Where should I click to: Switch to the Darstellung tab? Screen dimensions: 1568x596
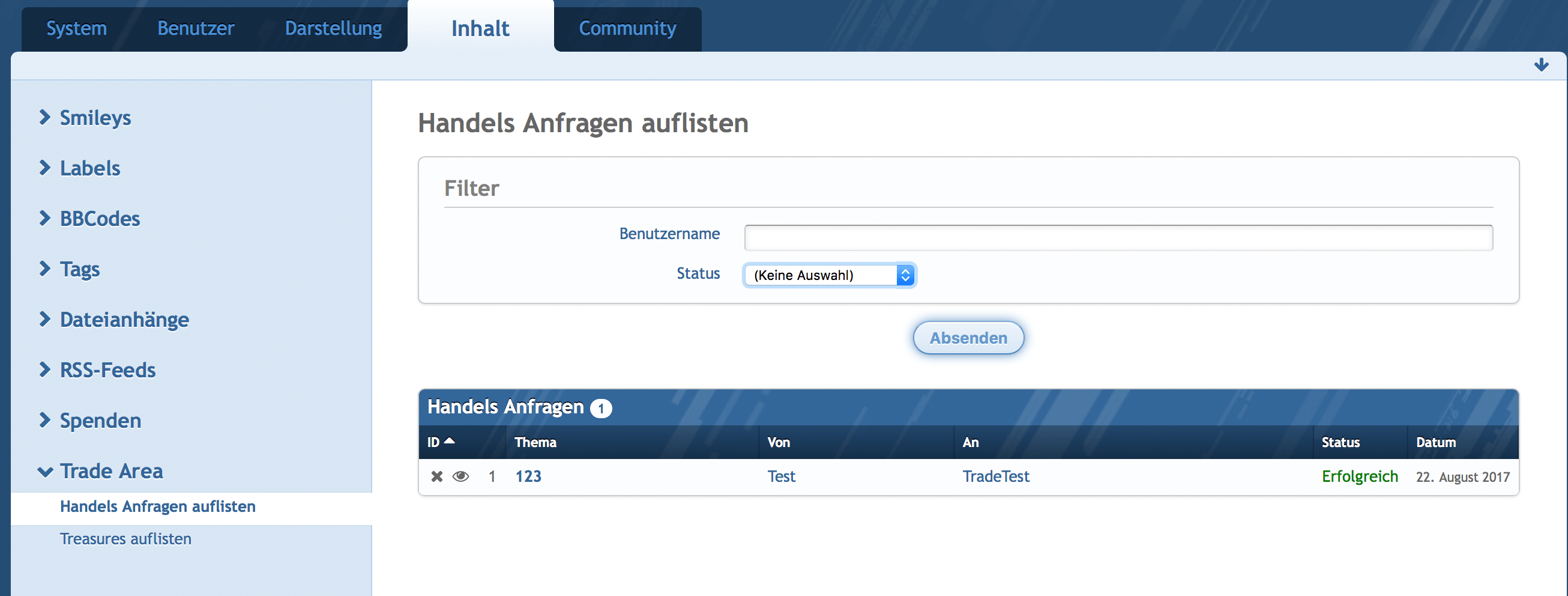click(x=334, y=28)
